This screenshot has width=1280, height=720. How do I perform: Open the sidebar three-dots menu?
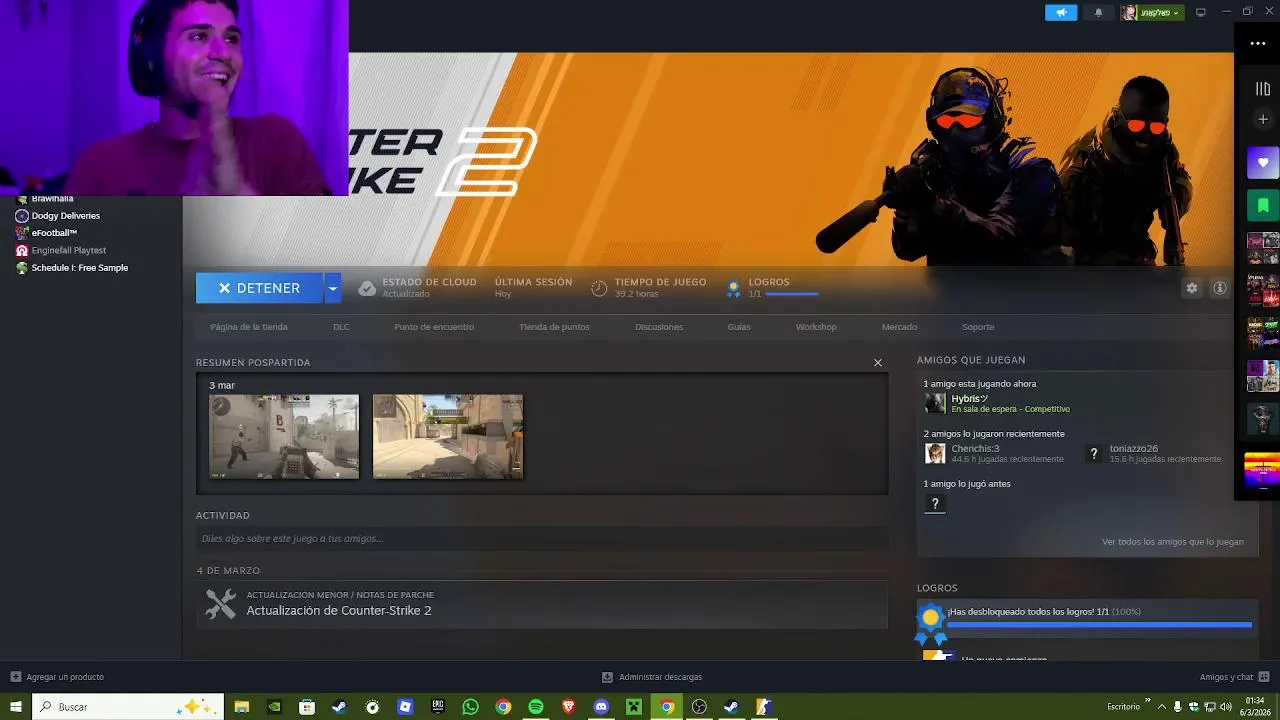point(1258,44)
